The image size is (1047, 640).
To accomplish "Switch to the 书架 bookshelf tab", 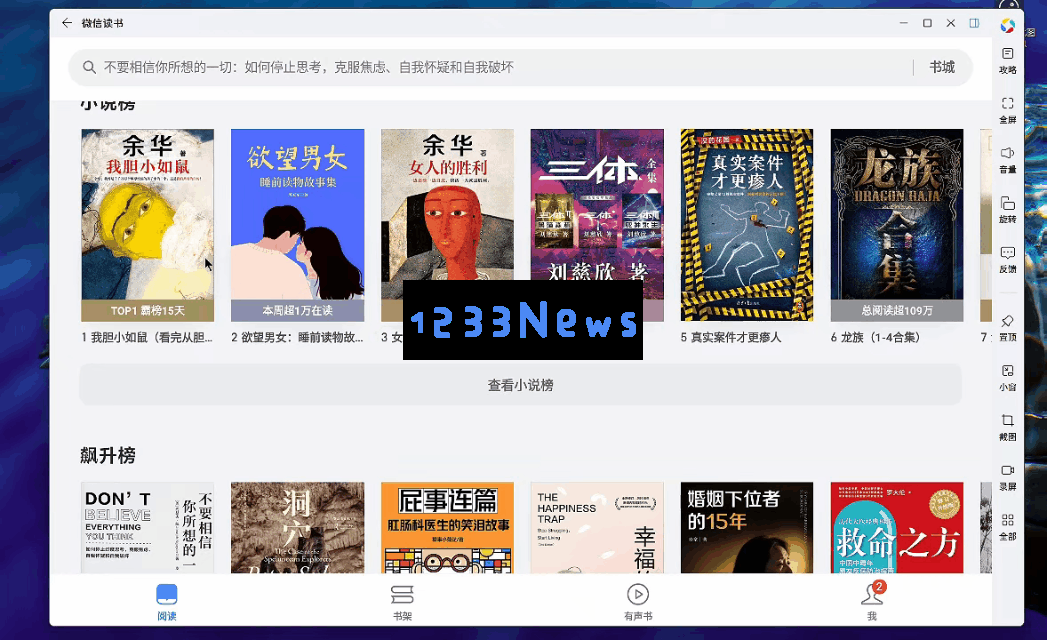I will [x=402, y=601].
